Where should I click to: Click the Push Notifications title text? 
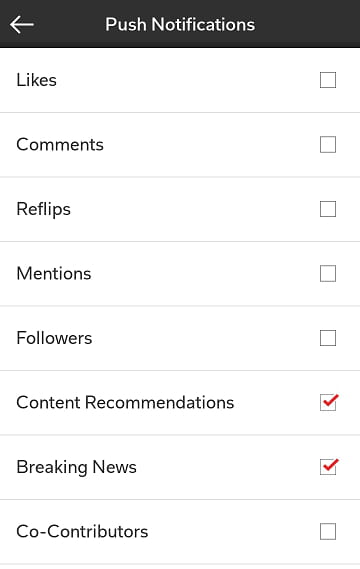click(x=180, y=25)
